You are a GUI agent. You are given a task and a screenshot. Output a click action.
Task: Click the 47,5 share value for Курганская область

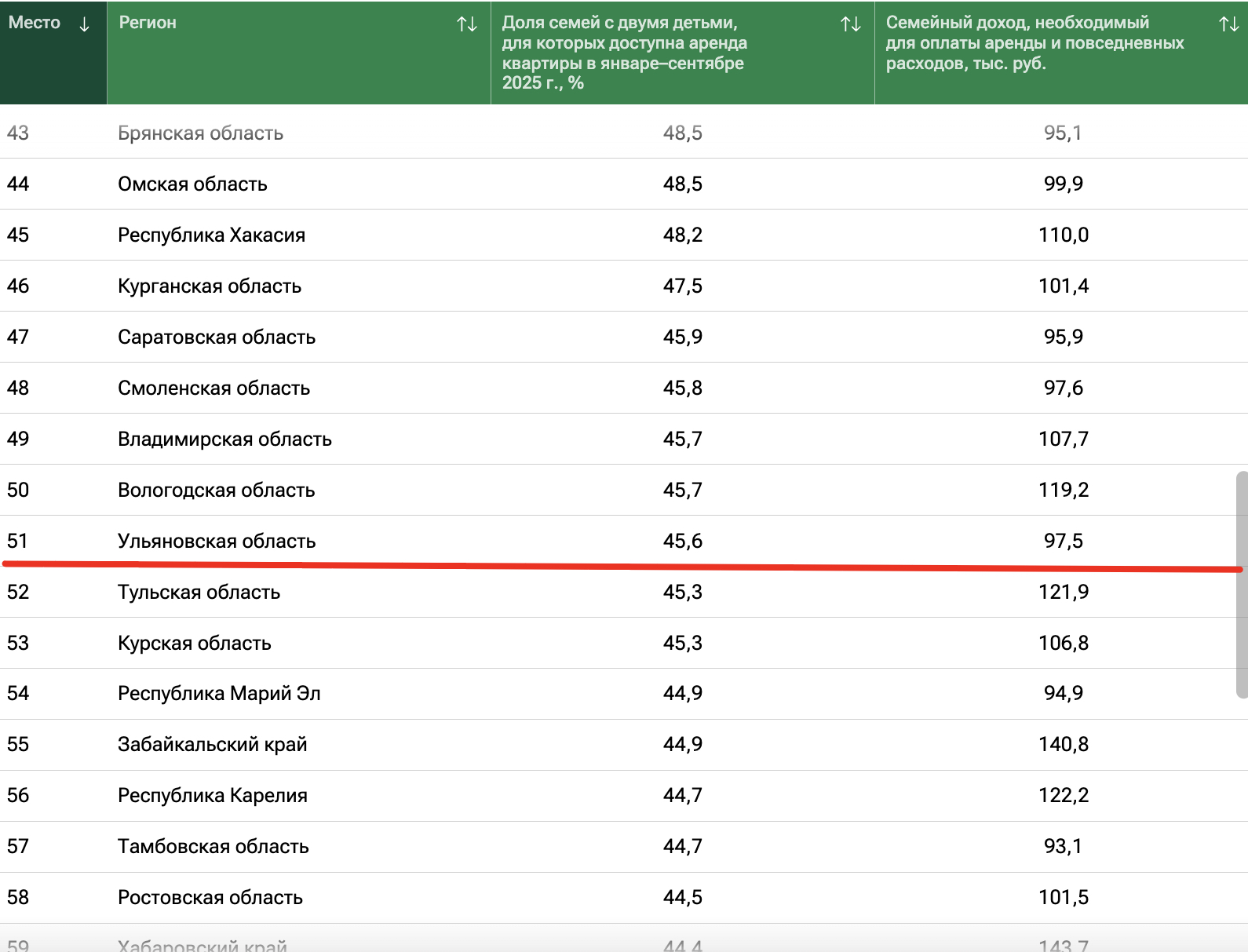682,286
